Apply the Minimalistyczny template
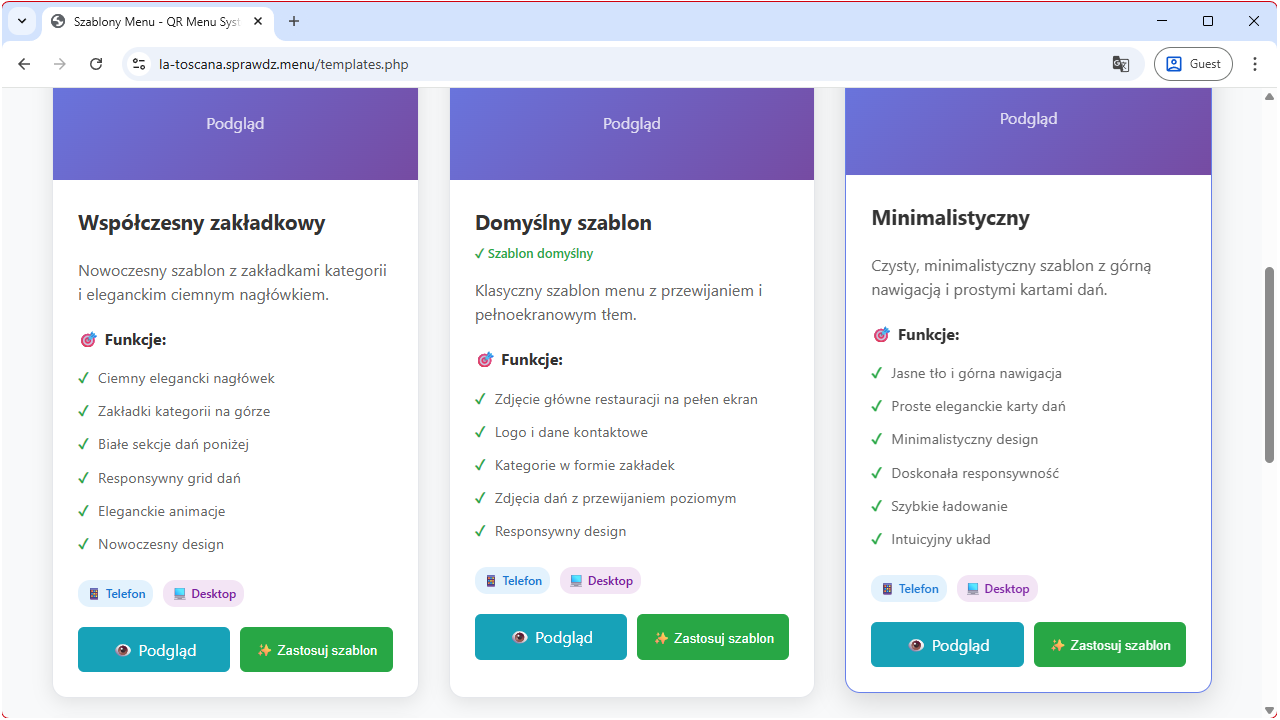Image resolution: width=1280 pixels, height=720 pixels. point(1110,645)
